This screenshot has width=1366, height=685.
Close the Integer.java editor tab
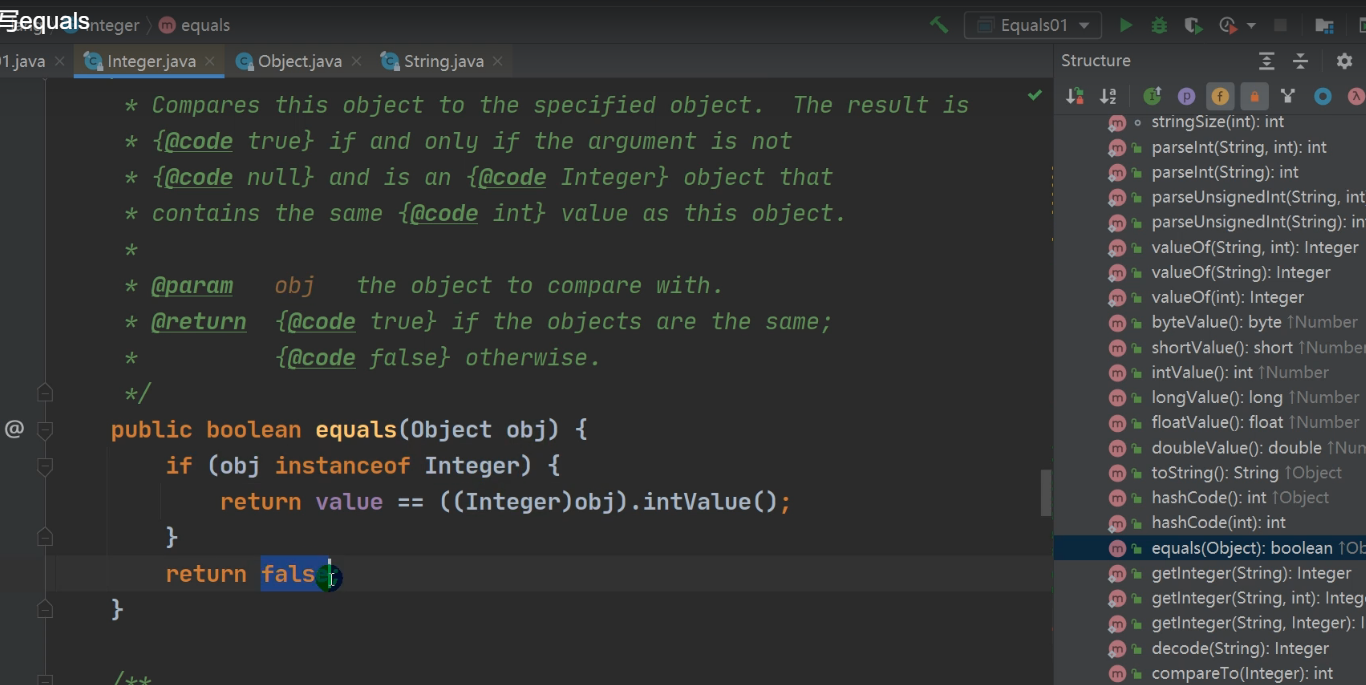pyautogui.click(x=210, y=61)
